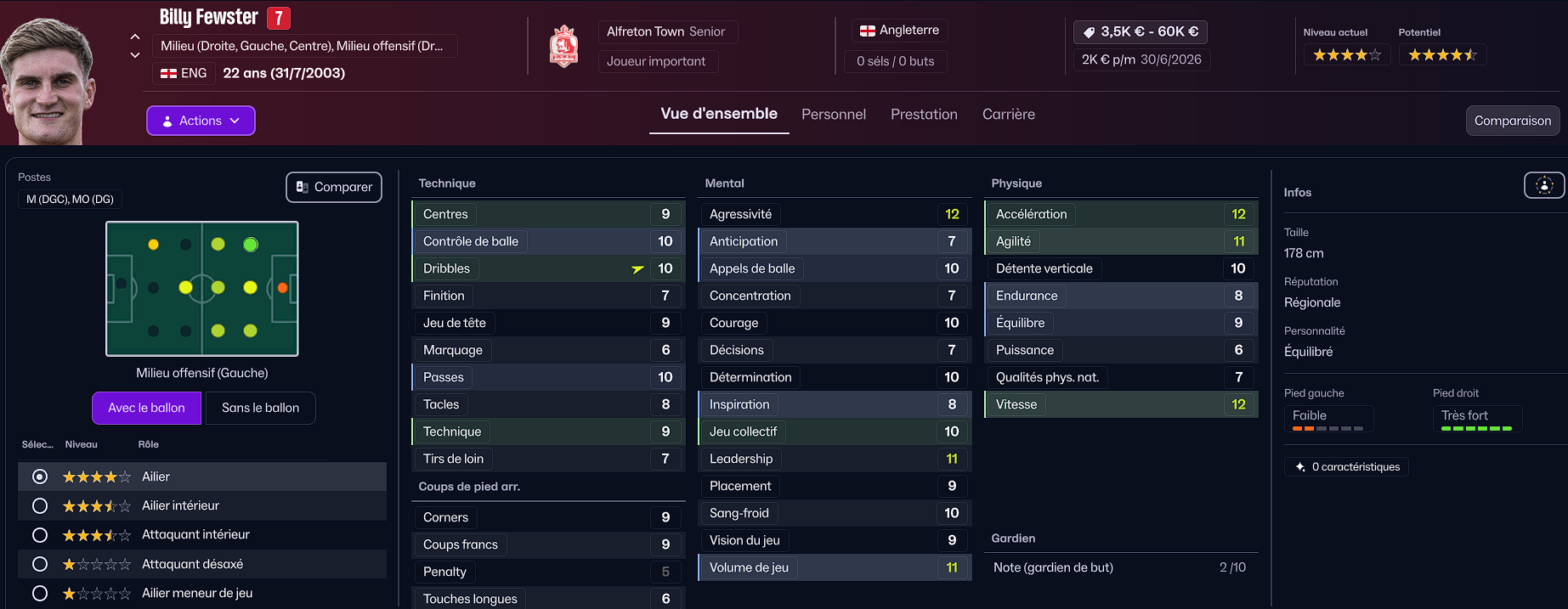The width and height of the screenshot is (1568, 609).
Task: Go to previous player with up chevron
Action: (135, 37)
